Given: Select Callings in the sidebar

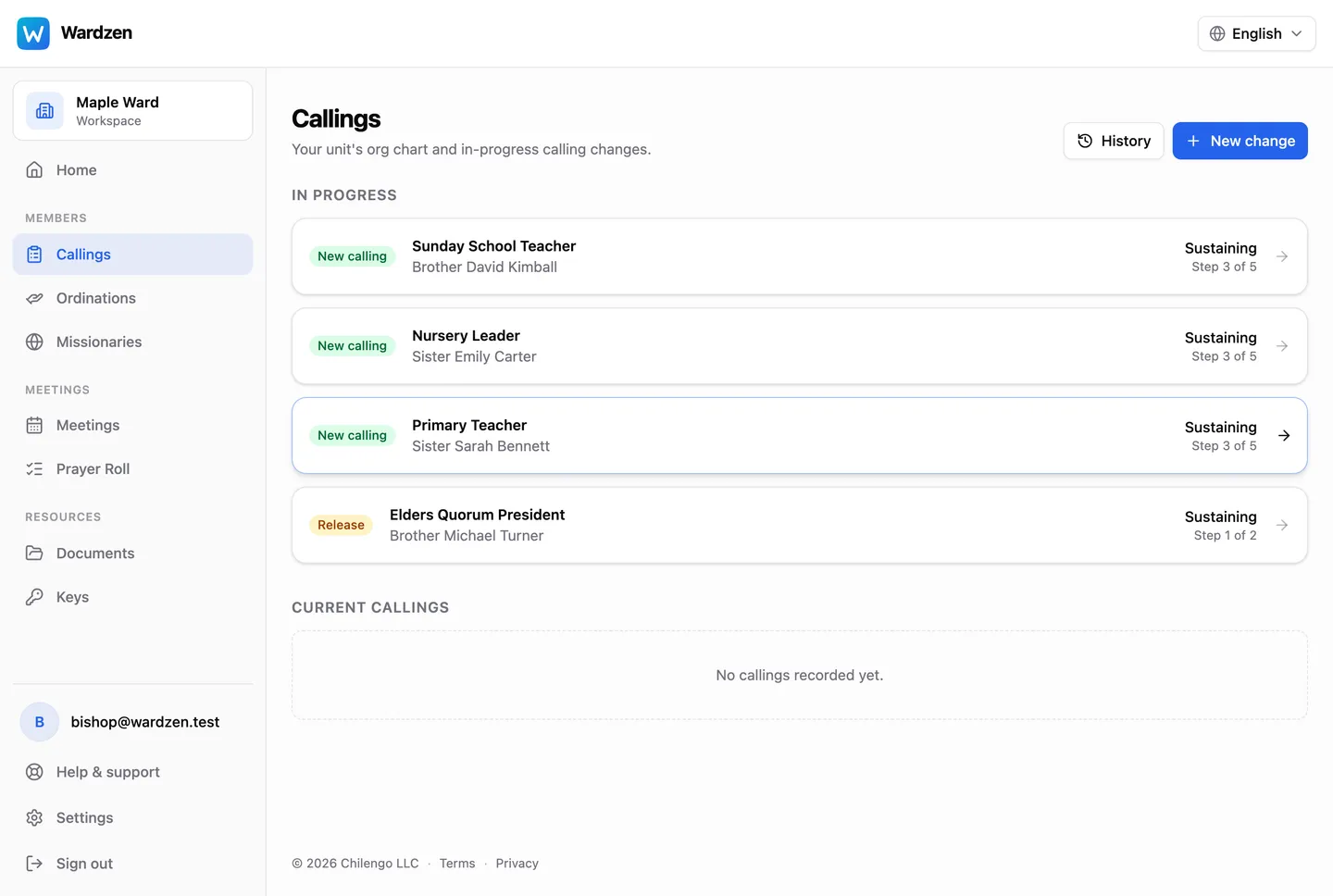Looking at the screenshot, I should (132, 255).
